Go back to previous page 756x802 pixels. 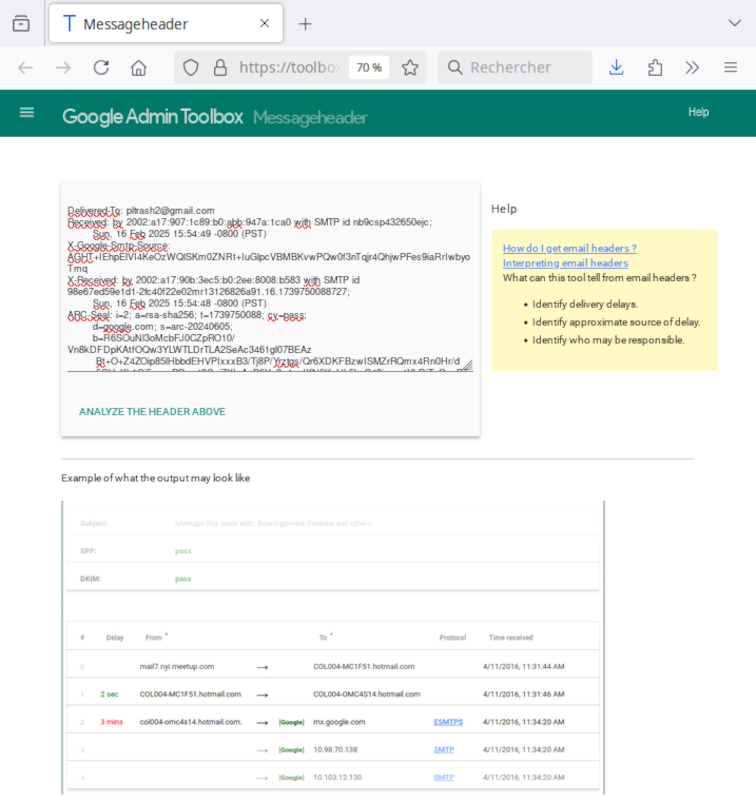(25, 68)
